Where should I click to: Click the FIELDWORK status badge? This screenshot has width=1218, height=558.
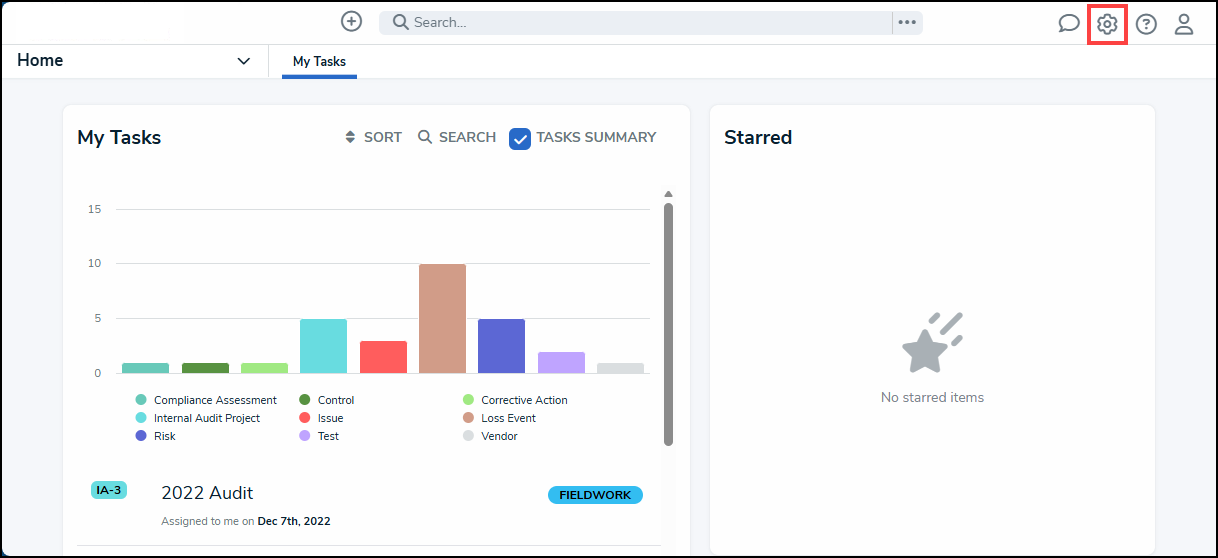595,495
